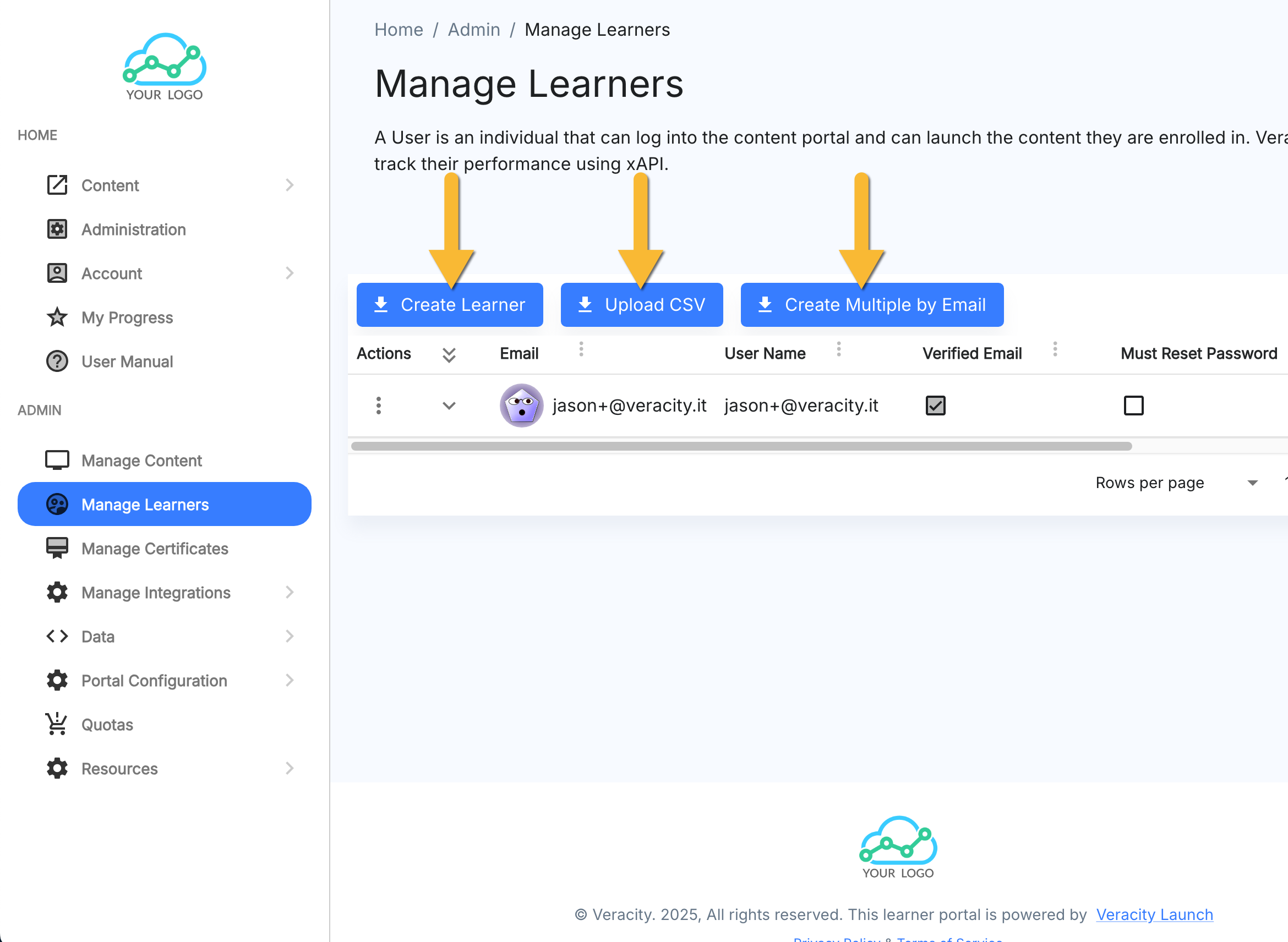Click the three-dot actions icon for jason+@veracity.it
Screen dimensions: 1288x942
378,406
